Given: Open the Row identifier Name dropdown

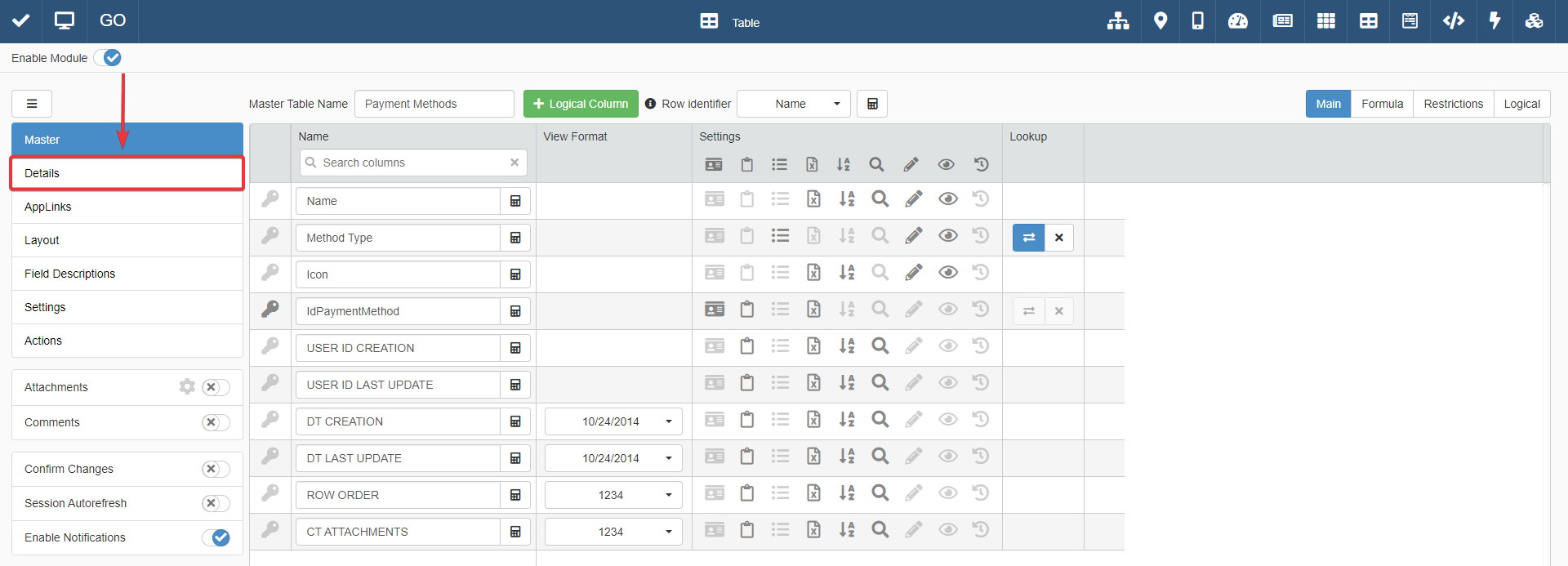Looking at the screenshot, I should point(793,104).
